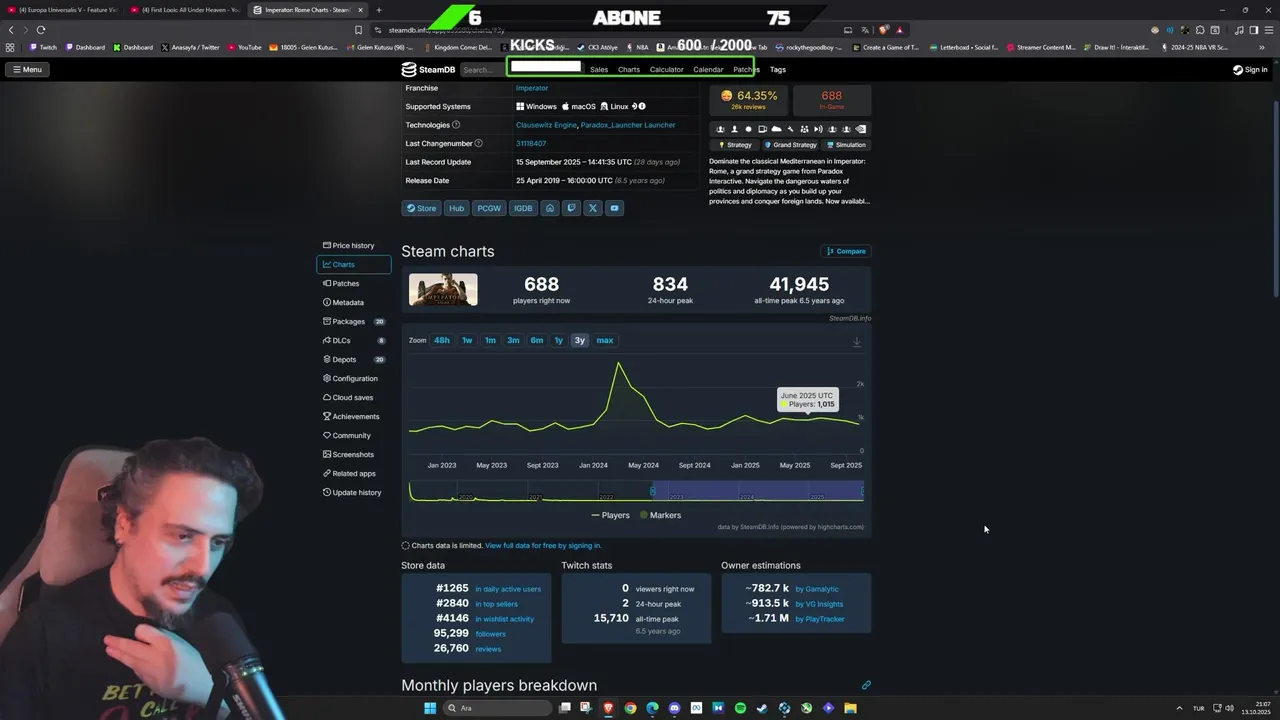Toggle the Markers legend series

click(x=660, y=515)
